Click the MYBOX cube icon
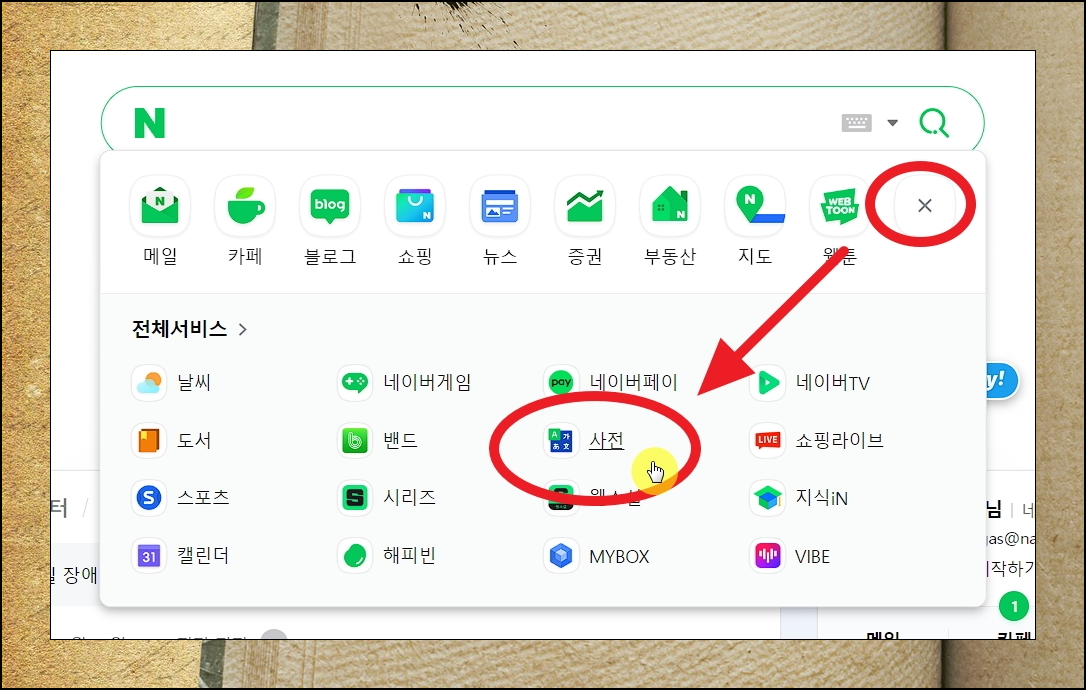Image resolution: width=1086 pixels, height=690 pixels. (x=561, y=556)
